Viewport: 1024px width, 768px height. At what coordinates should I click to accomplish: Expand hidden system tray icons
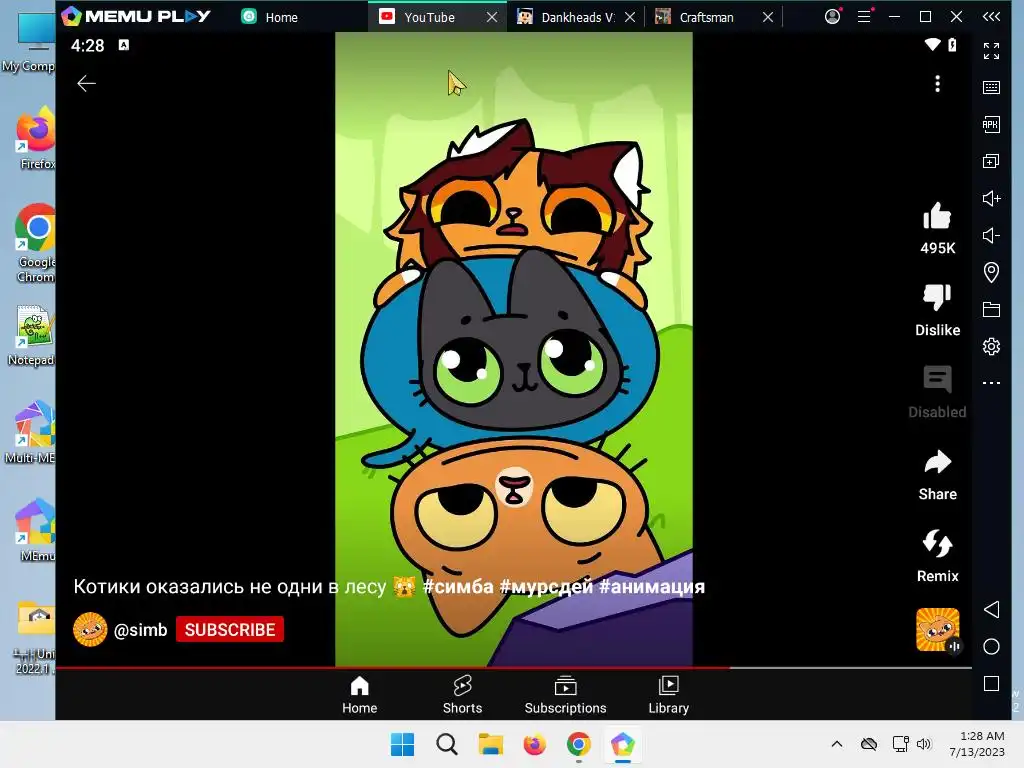(837, 744)
